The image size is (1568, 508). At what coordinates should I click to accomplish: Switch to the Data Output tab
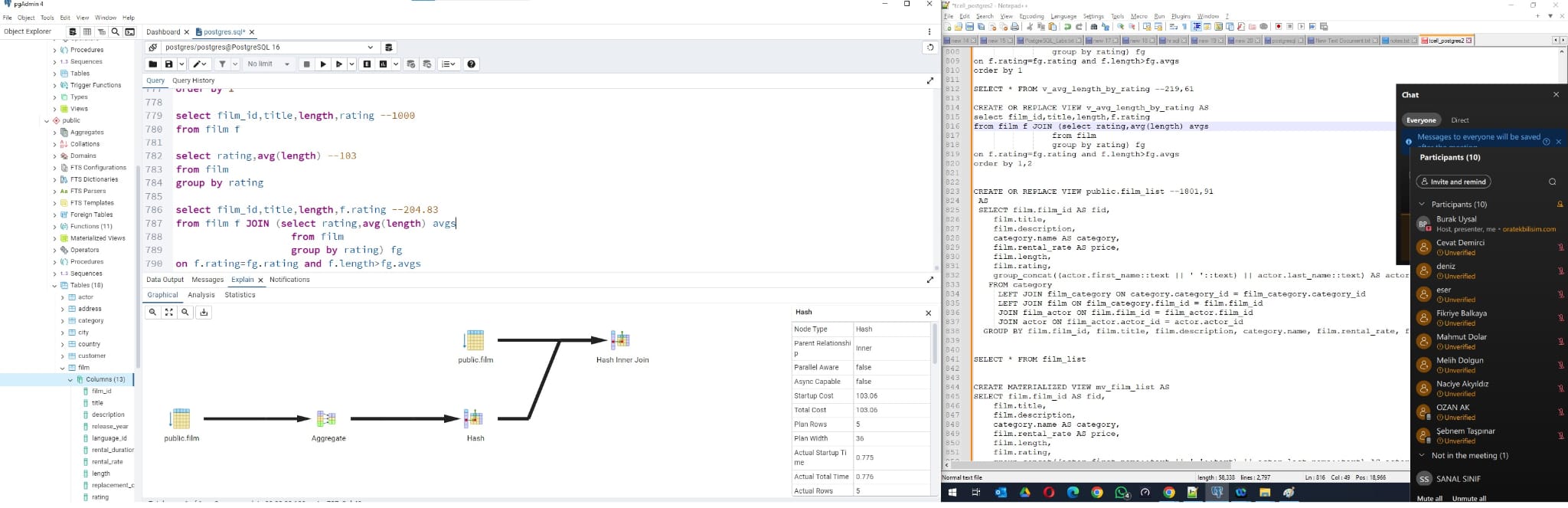[x=165, y=280]
